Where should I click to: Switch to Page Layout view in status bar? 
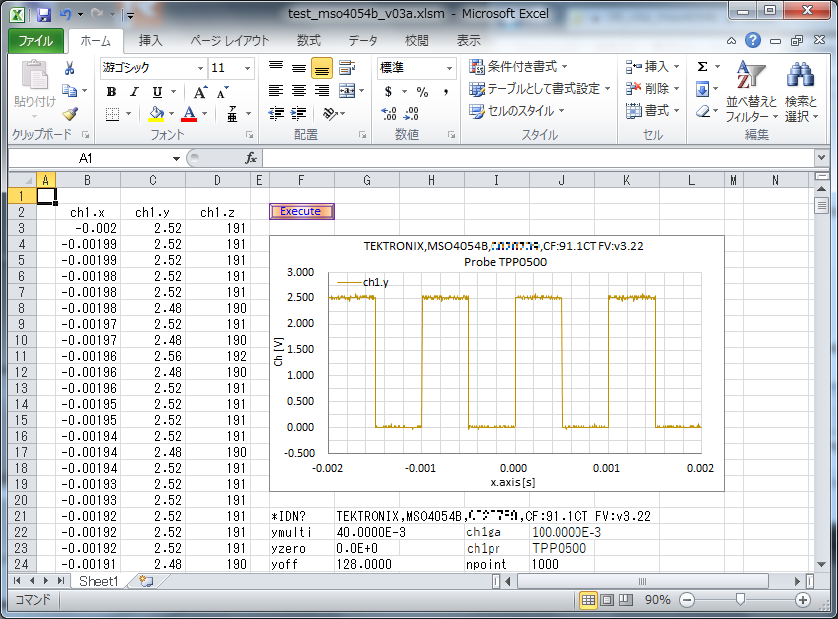point(608,600)
